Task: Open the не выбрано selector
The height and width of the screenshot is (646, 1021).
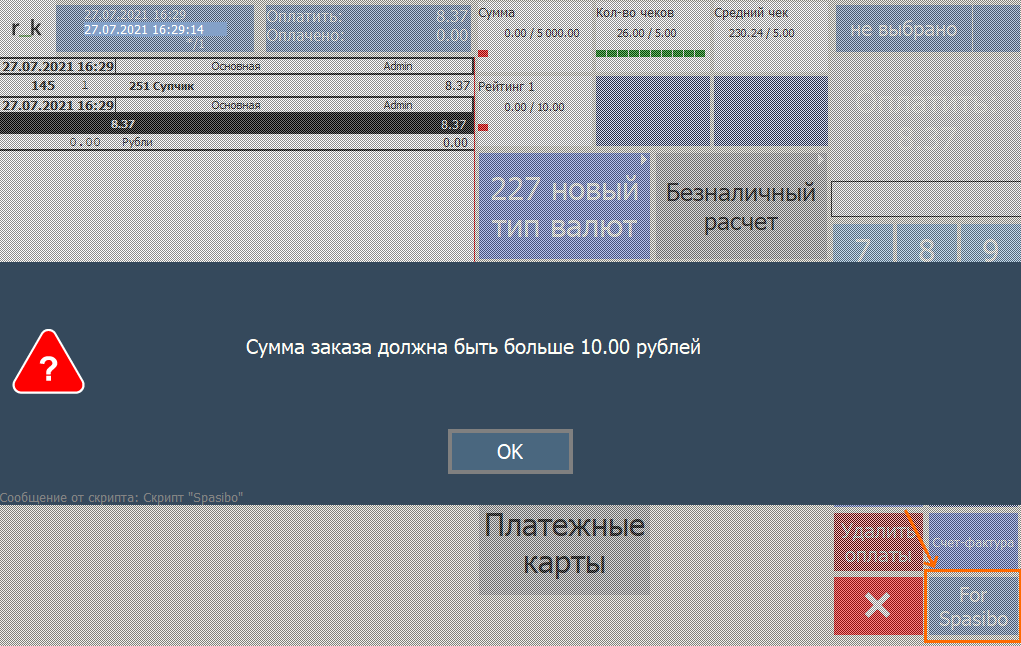Action: tap(902, 29)
